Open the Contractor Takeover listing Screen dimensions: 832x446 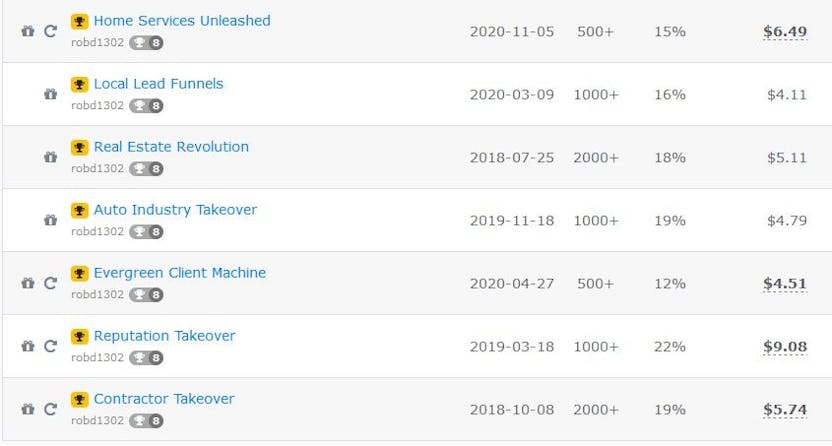[x=164, y=399]
